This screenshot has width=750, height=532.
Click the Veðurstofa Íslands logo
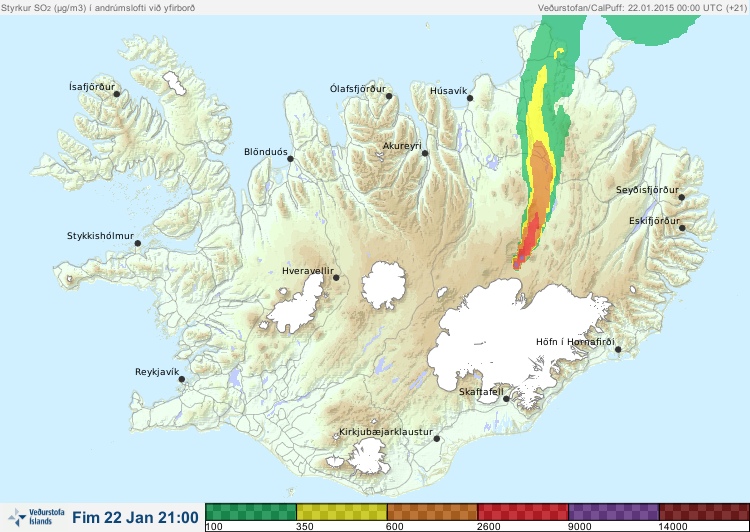click(36, 517)
